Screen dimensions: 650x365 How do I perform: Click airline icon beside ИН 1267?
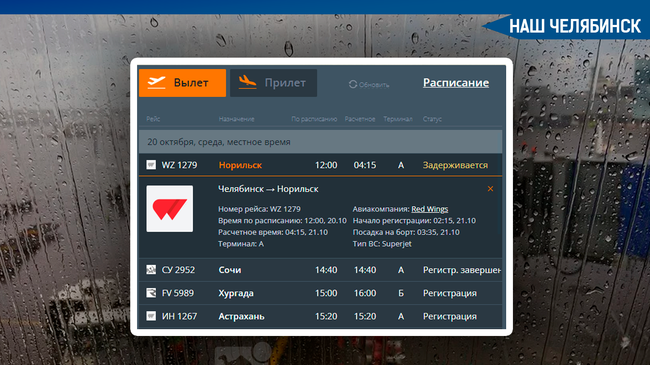(151, 316)
